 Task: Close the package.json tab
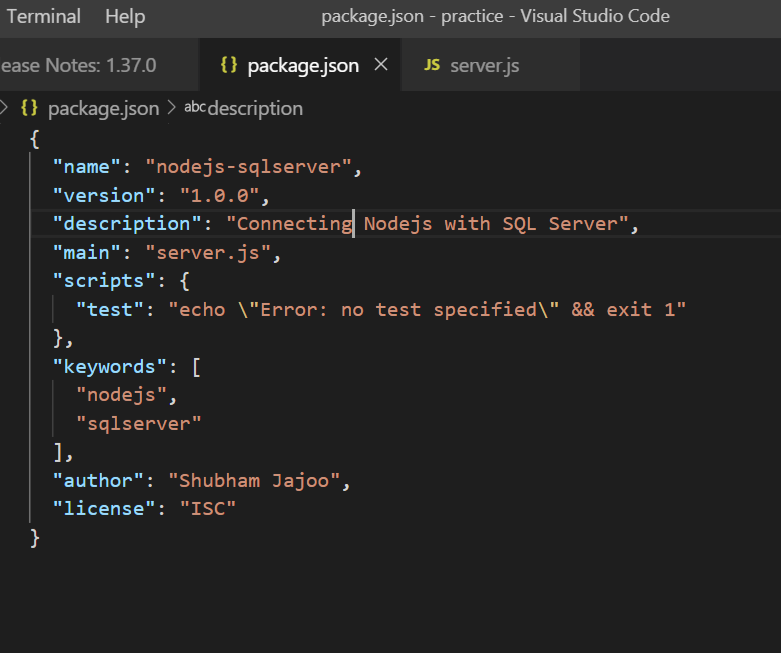[x=381, y=64]
